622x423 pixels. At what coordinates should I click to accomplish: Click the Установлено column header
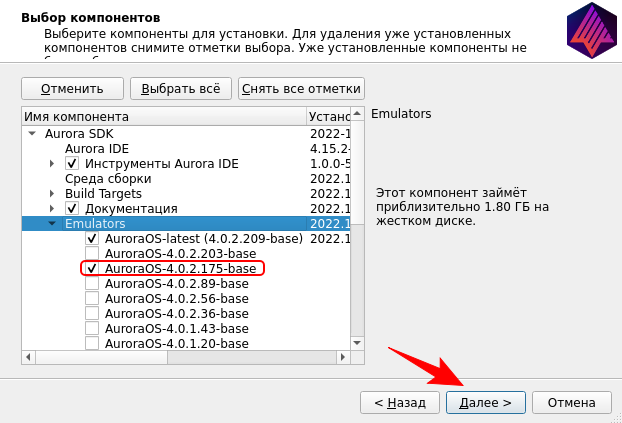click(x=328, y=117)
